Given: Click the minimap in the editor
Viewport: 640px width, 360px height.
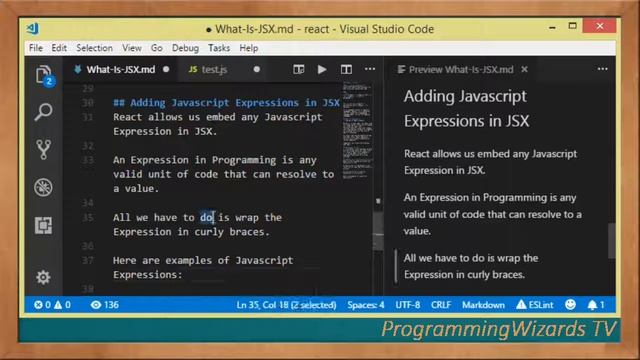Looking at the screenshot, I should point(357,131).
